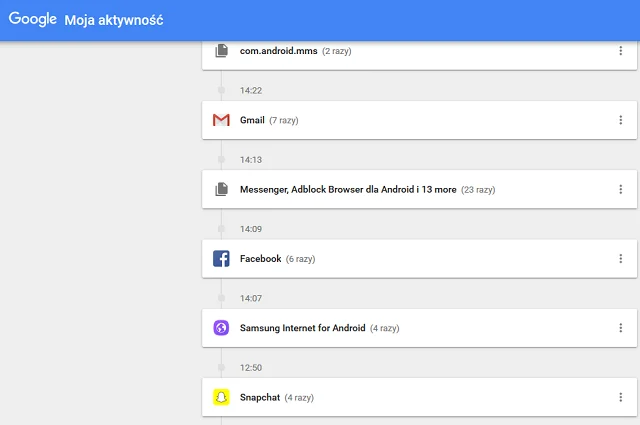Click the (23 razy) count label
The image size is (640, 425).
(x=478, y=190)
